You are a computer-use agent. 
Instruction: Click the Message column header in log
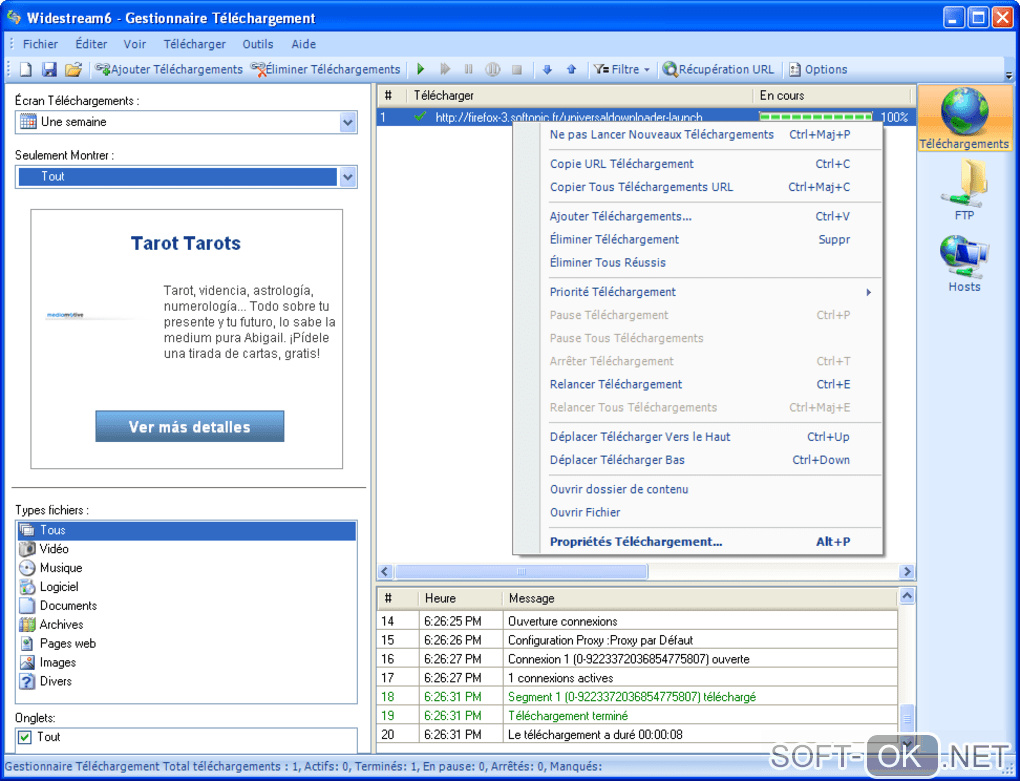pos(699,598)
